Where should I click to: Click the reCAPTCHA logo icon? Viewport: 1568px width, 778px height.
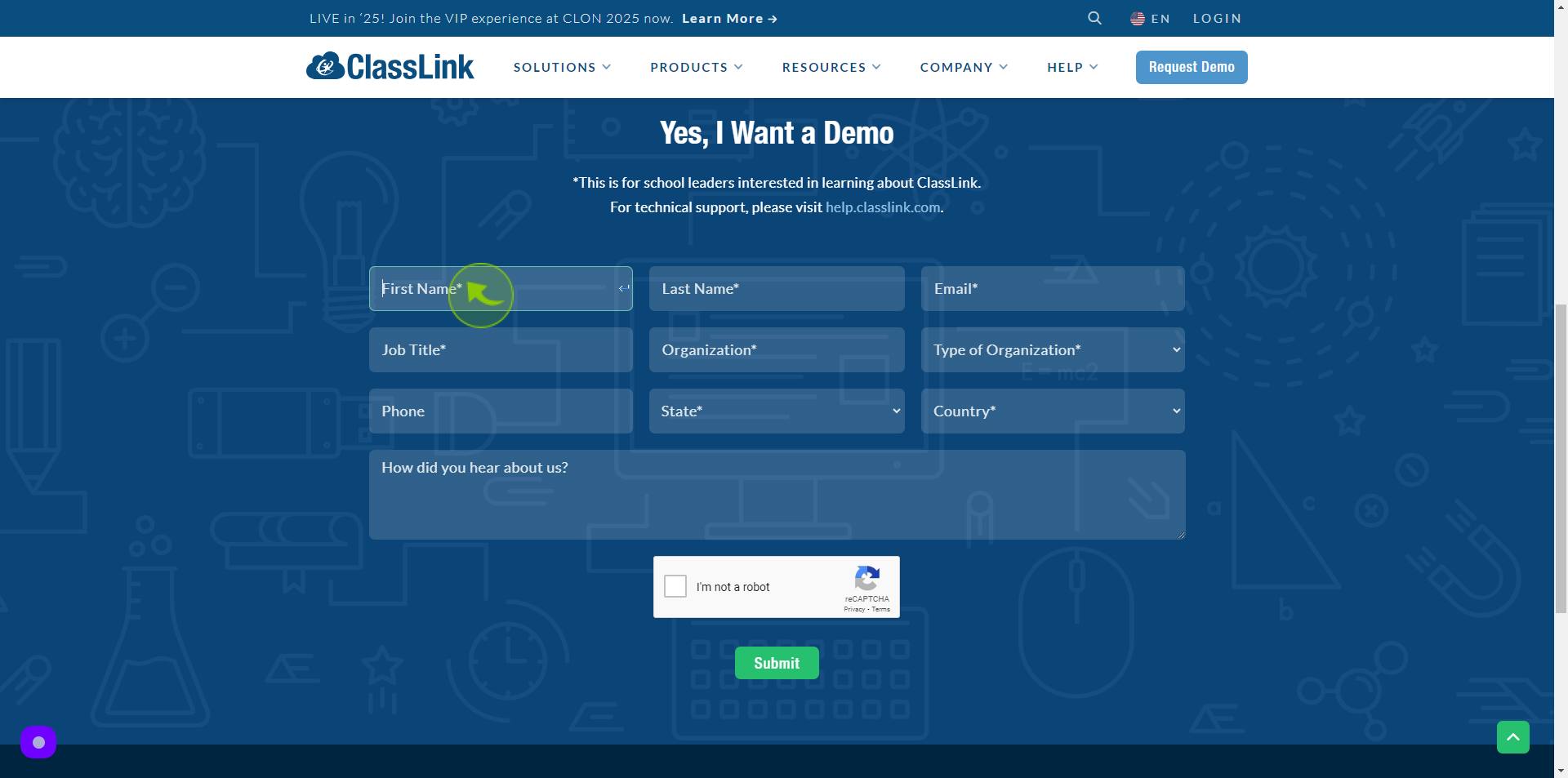coord(866,578)
